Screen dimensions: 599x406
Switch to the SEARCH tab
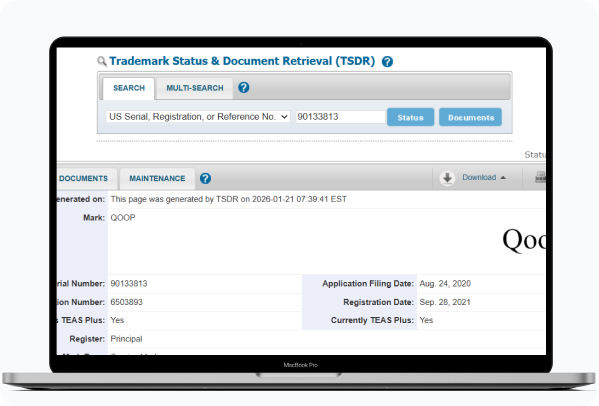point(129,88)
